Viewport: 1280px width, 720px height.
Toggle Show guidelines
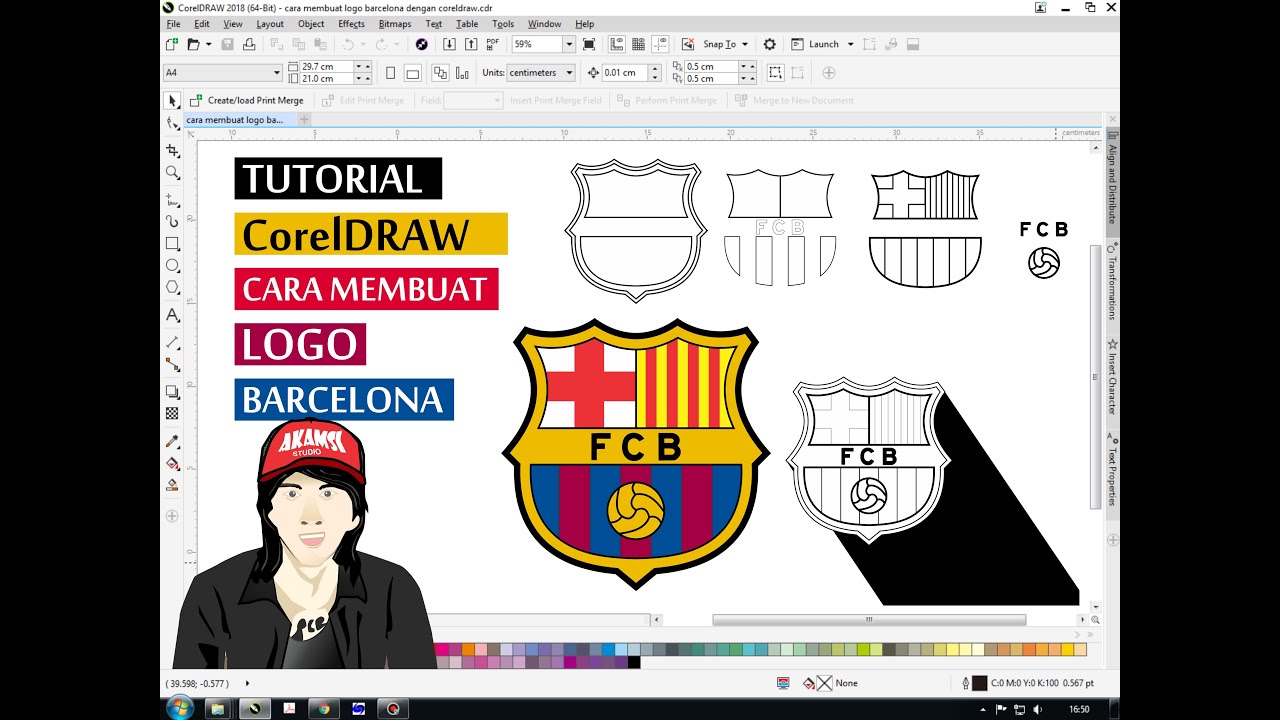pos(658,44)
